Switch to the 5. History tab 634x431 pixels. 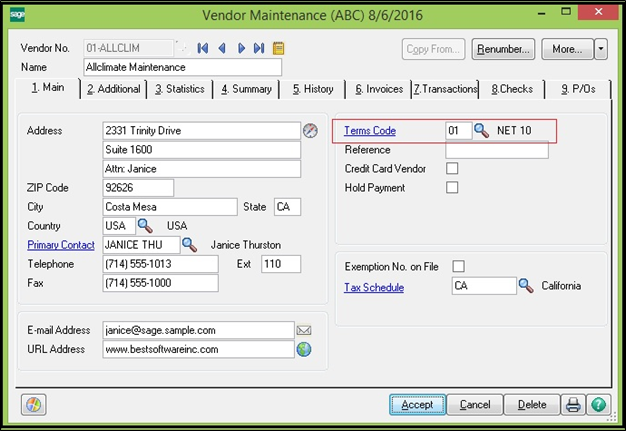tap(313, 89)
